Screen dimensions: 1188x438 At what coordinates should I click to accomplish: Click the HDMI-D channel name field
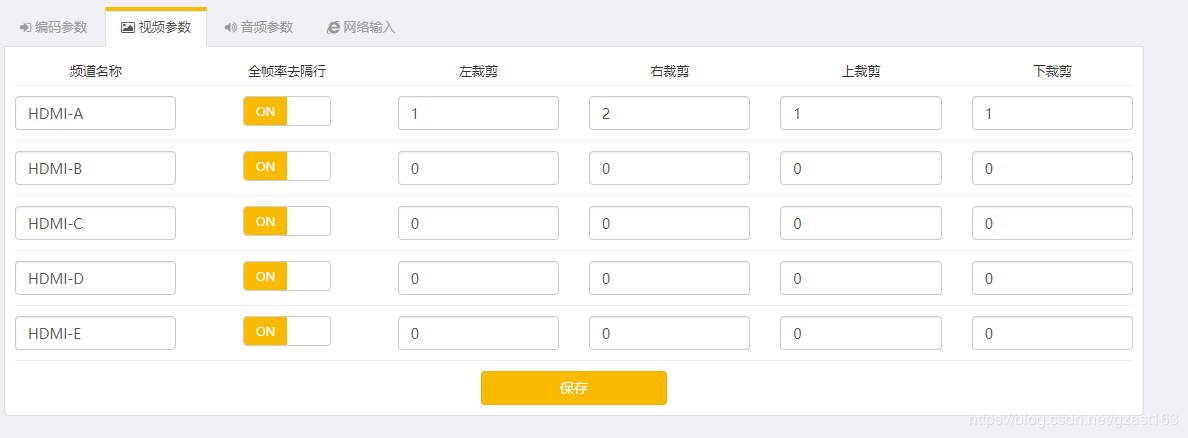point(95,278)
